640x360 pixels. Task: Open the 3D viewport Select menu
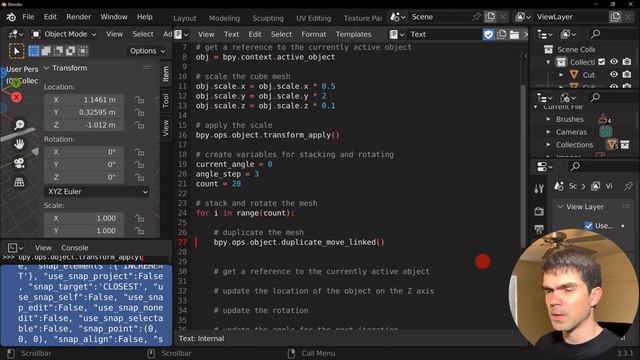142,34
